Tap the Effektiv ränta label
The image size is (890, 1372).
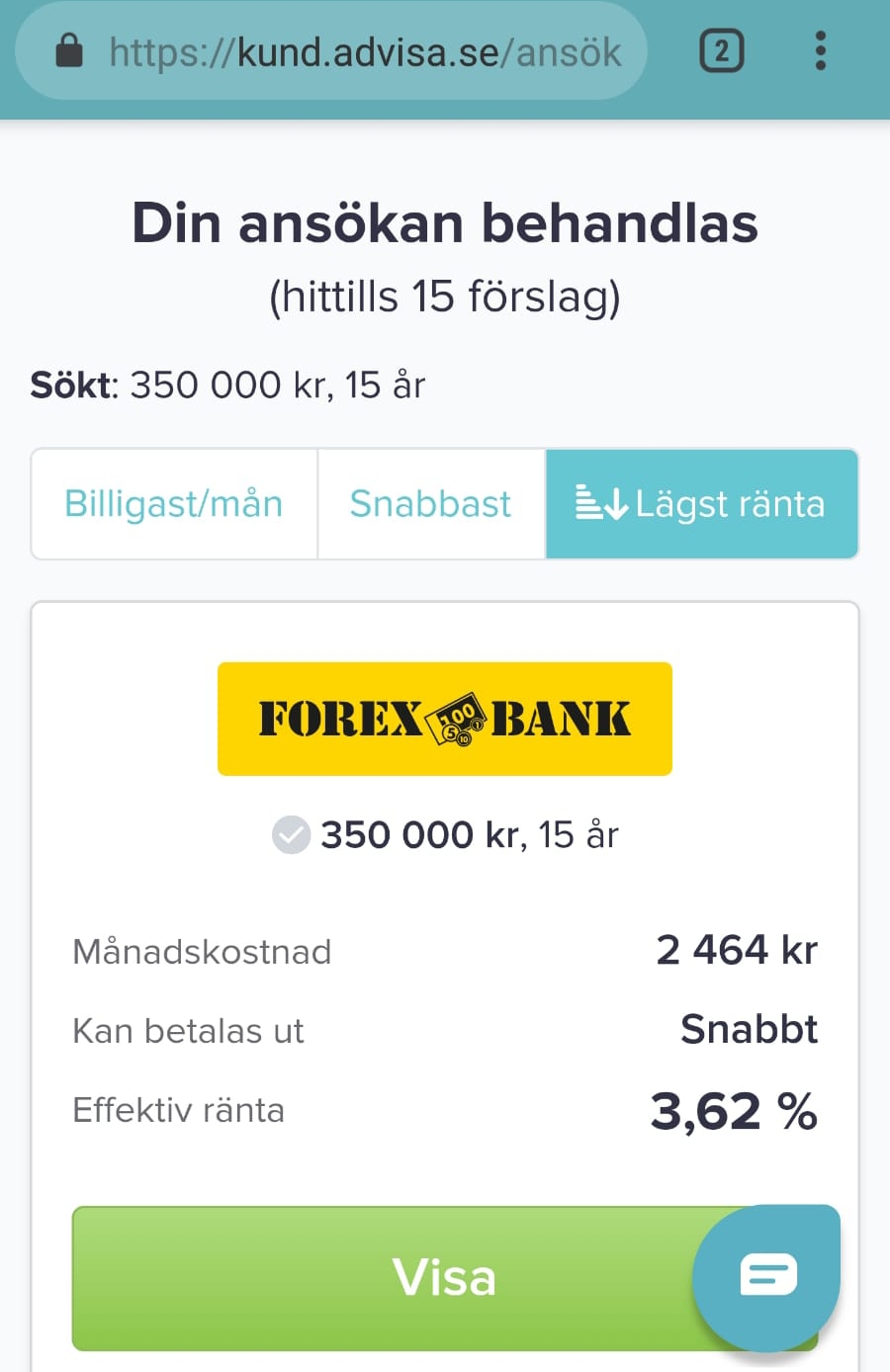coord(178,1110)
